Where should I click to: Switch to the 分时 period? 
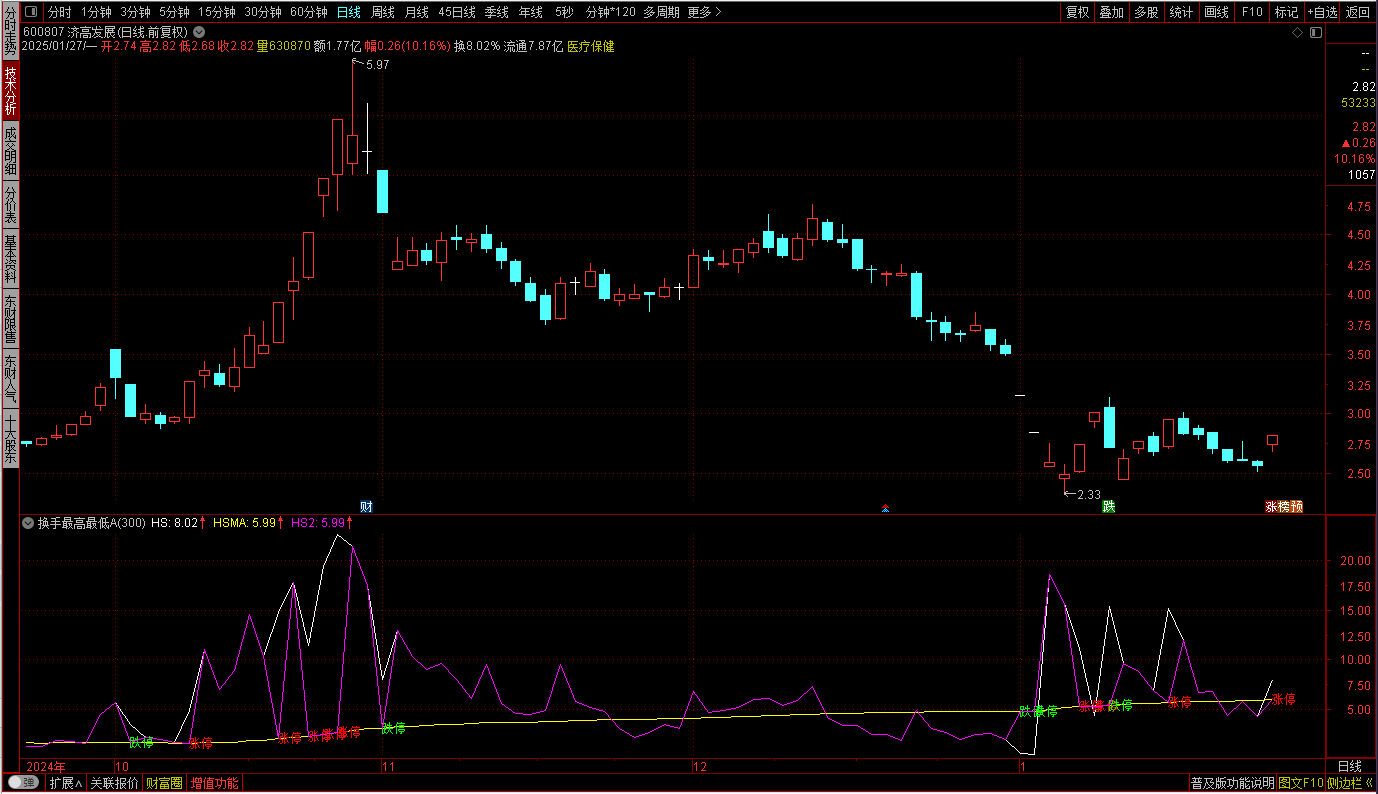tap(59, 12)
